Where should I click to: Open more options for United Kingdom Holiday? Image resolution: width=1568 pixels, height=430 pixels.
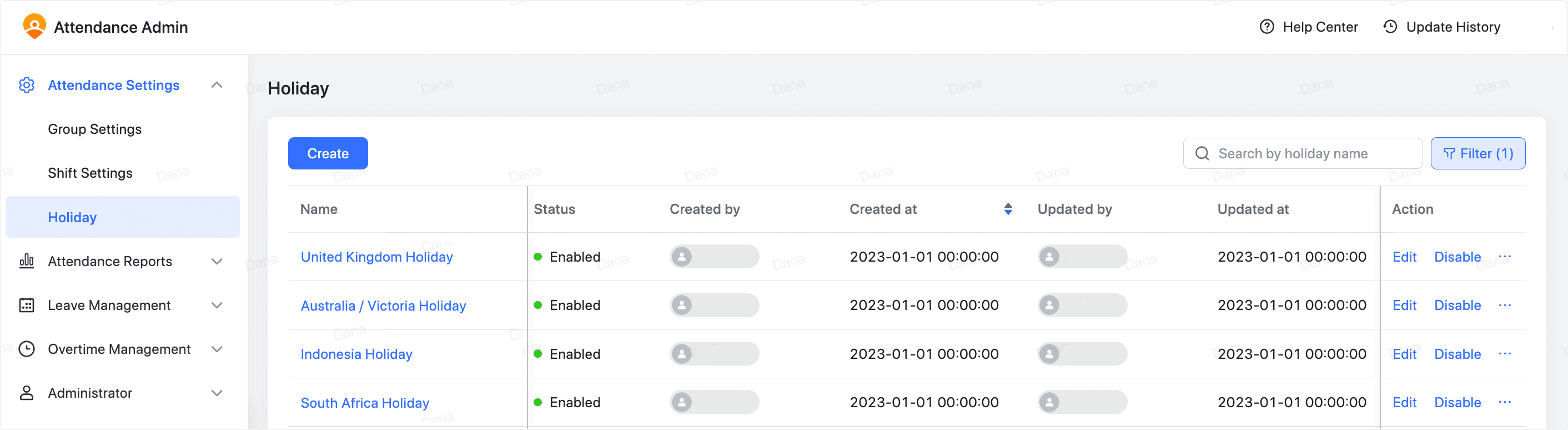pyautogui.click(x=1505, y=257)
